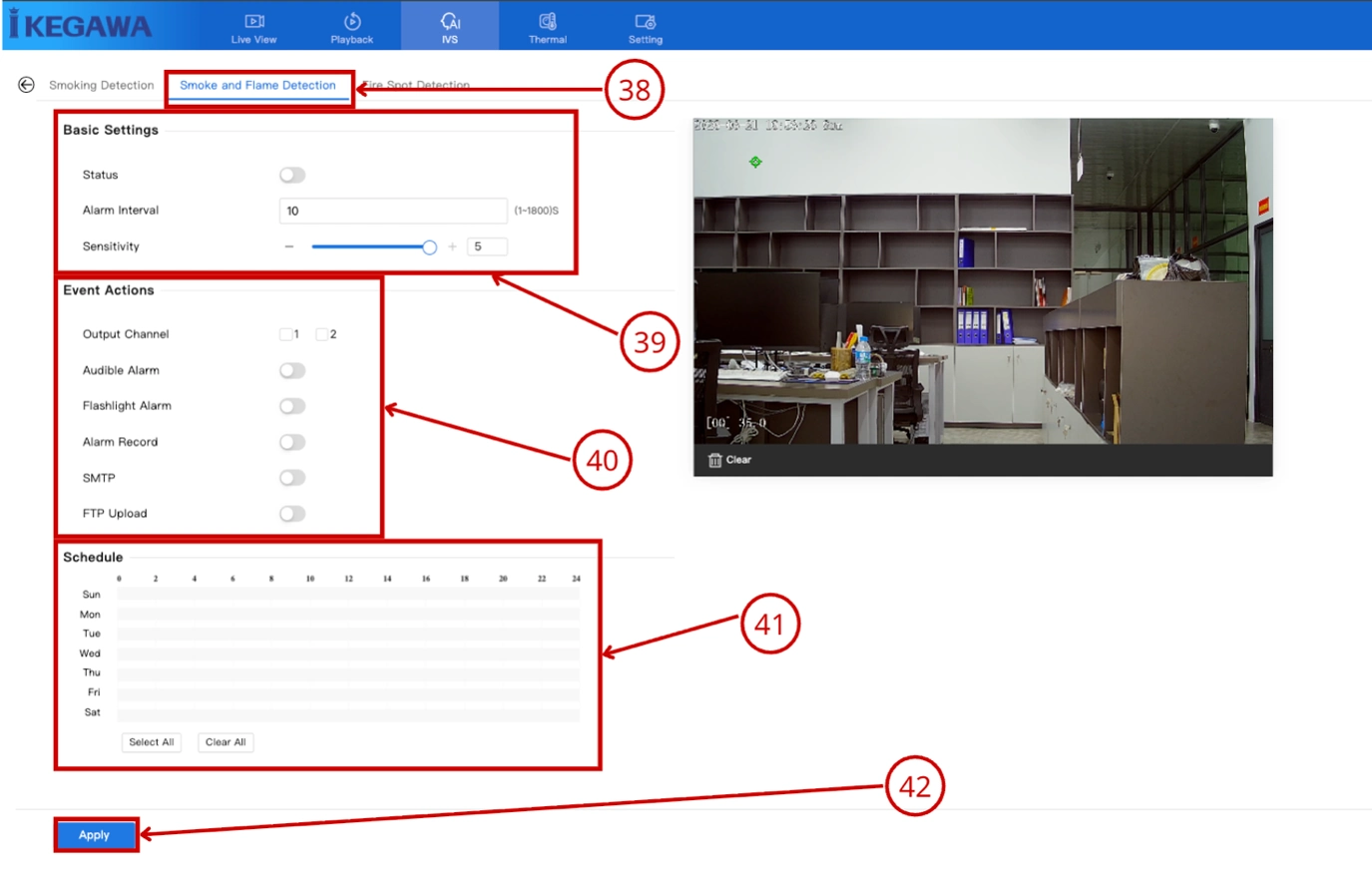Image resolution: width=1372 pixels, height=890 pixels.
Task: Turn on the Audible Alarm switch
Action: coord(292,370)
